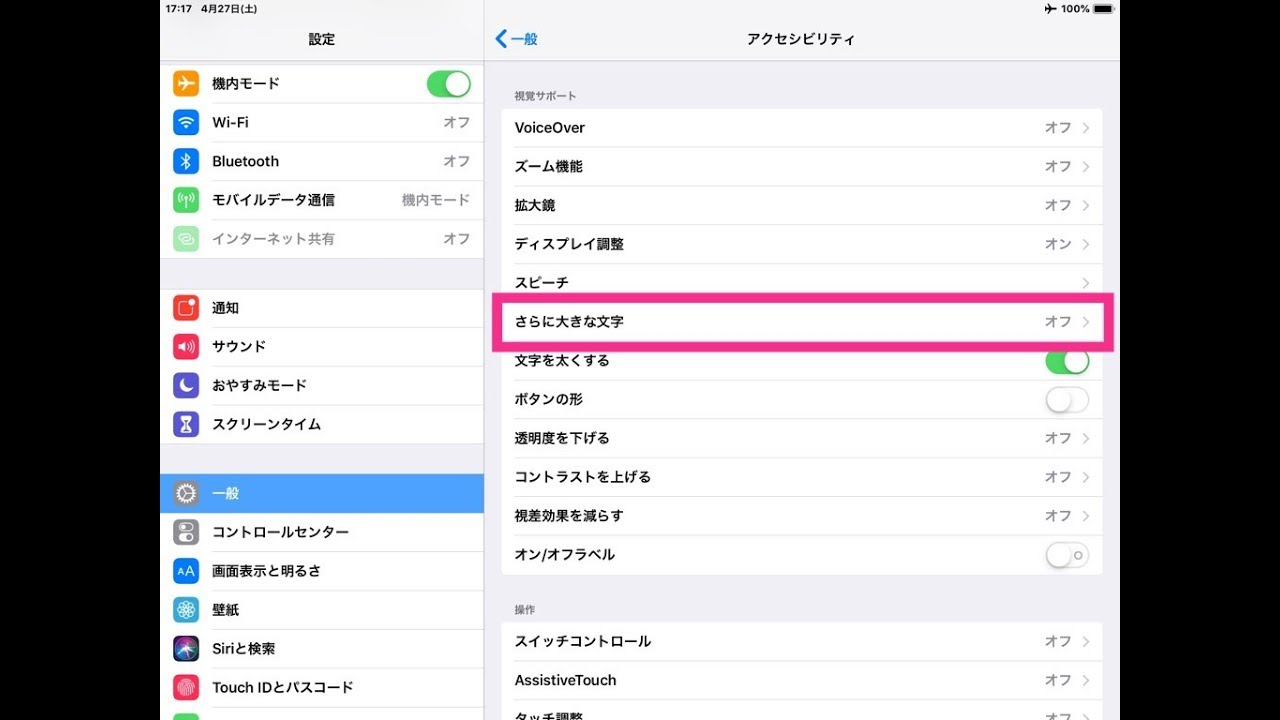Turn on the オン/オフラベル switch

(x=1067, y=555)
